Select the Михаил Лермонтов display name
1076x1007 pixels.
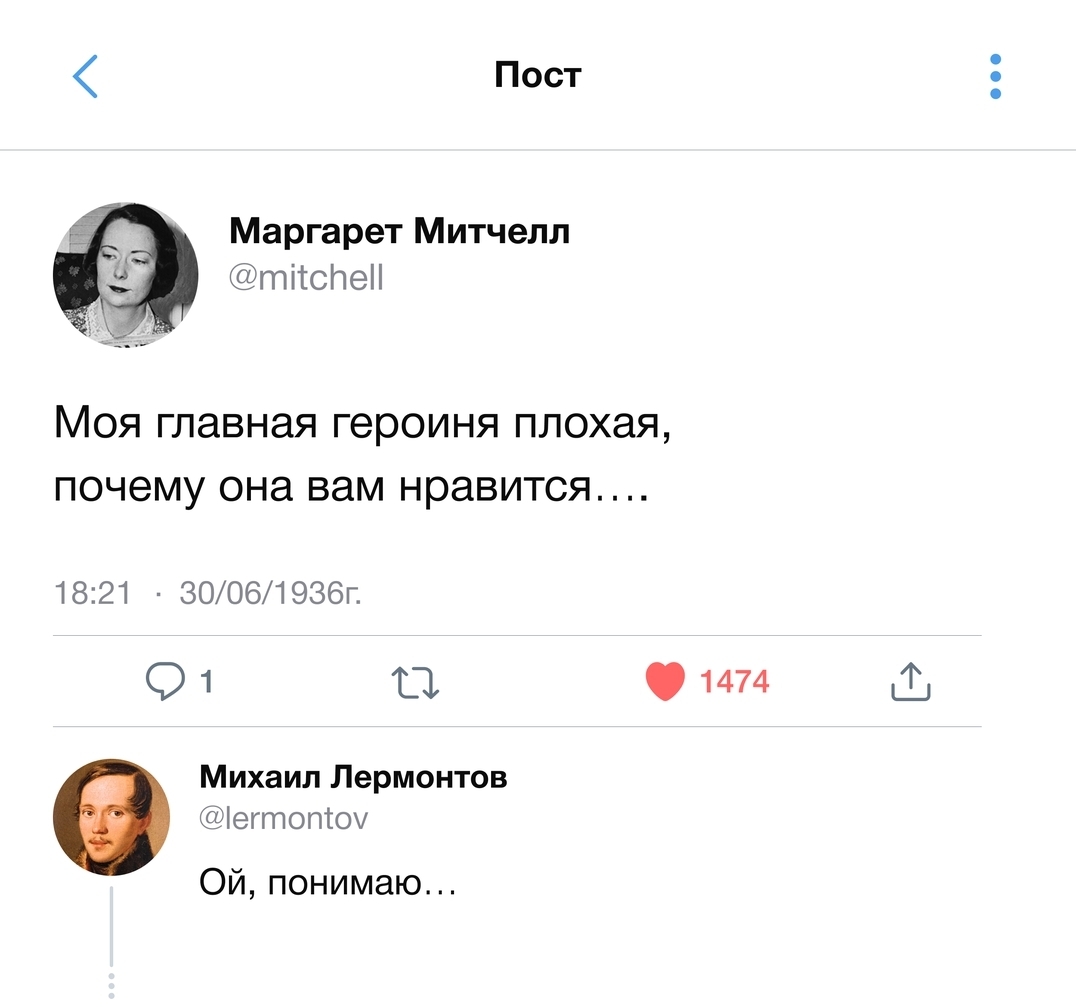(x=353, y=776)
